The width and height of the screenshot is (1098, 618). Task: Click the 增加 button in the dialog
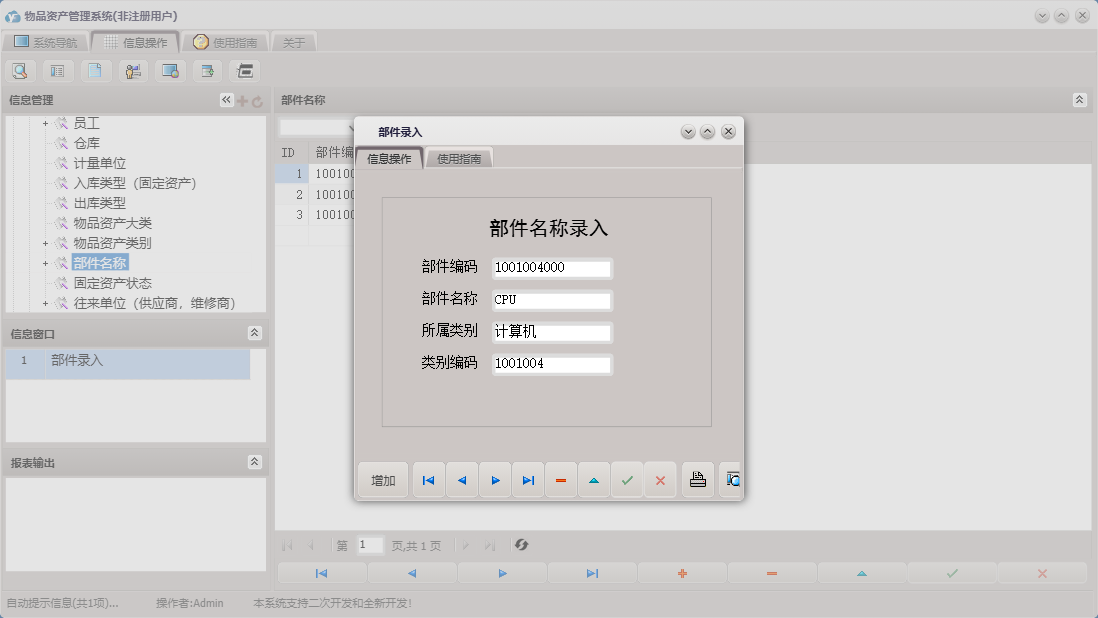[x=381, y=480]
